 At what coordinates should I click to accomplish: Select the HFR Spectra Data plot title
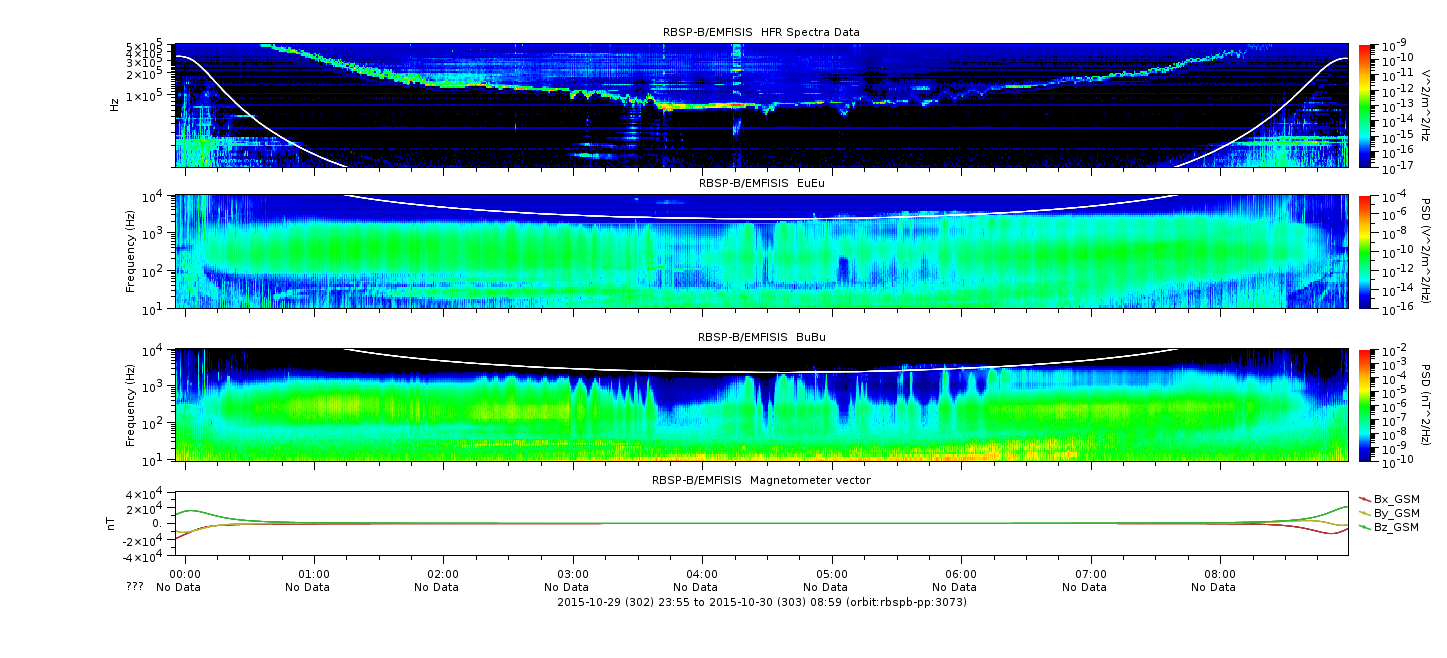[761, 32]
